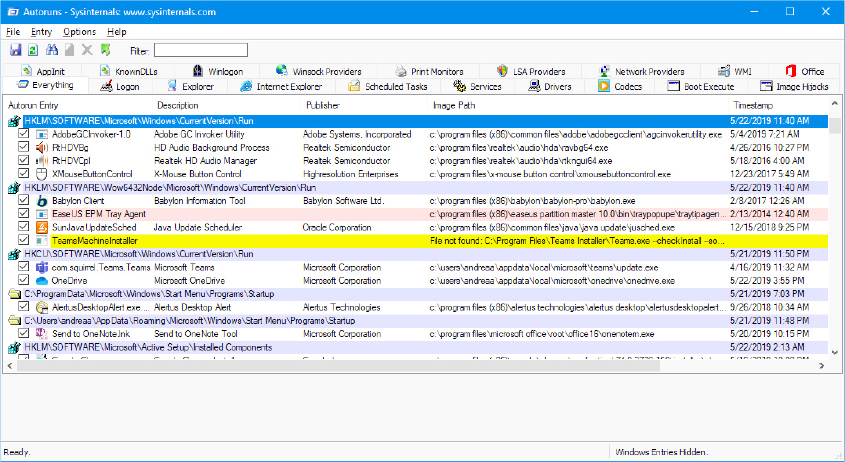Click the Jump to Entry green arrow icon

click(104, 50)
